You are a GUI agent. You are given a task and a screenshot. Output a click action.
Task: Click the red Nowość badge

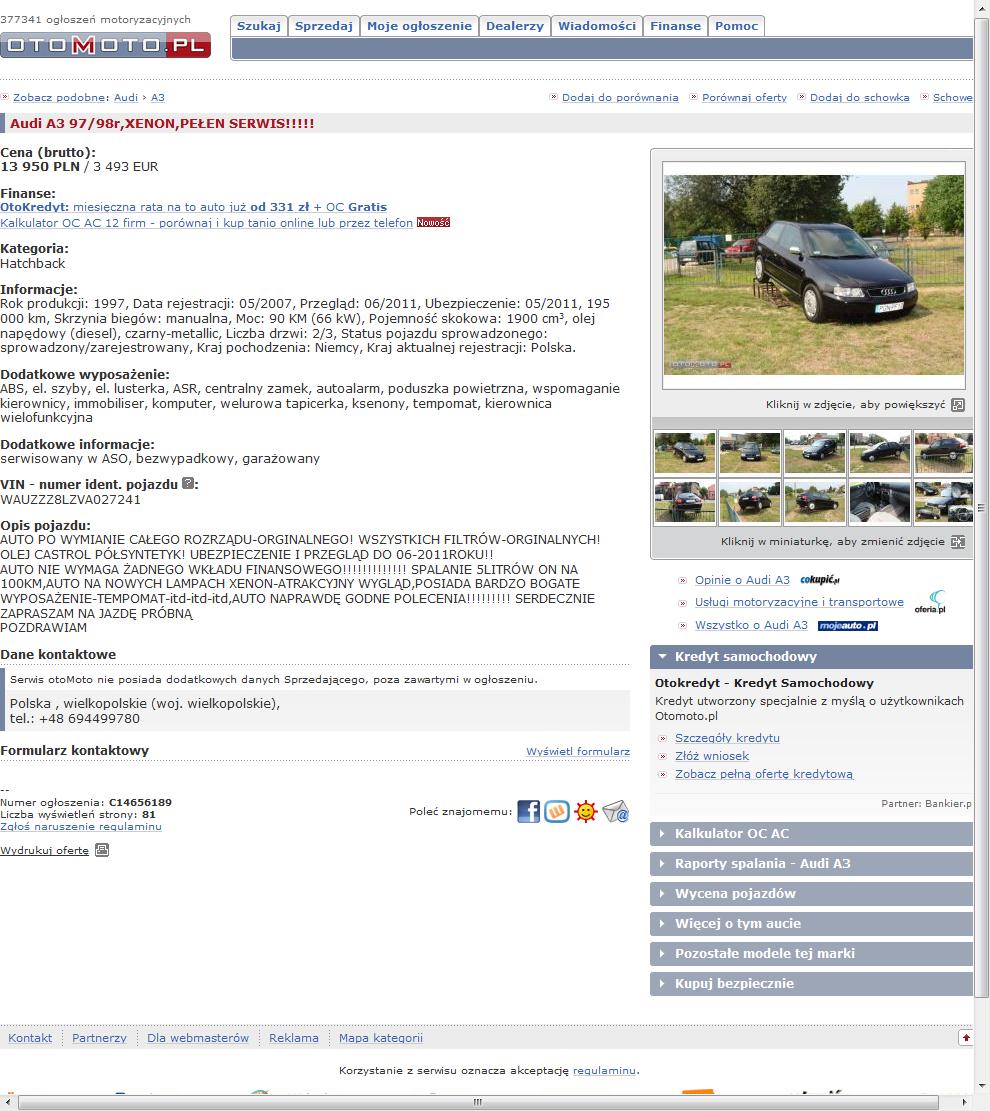click(x=433, y=222)
